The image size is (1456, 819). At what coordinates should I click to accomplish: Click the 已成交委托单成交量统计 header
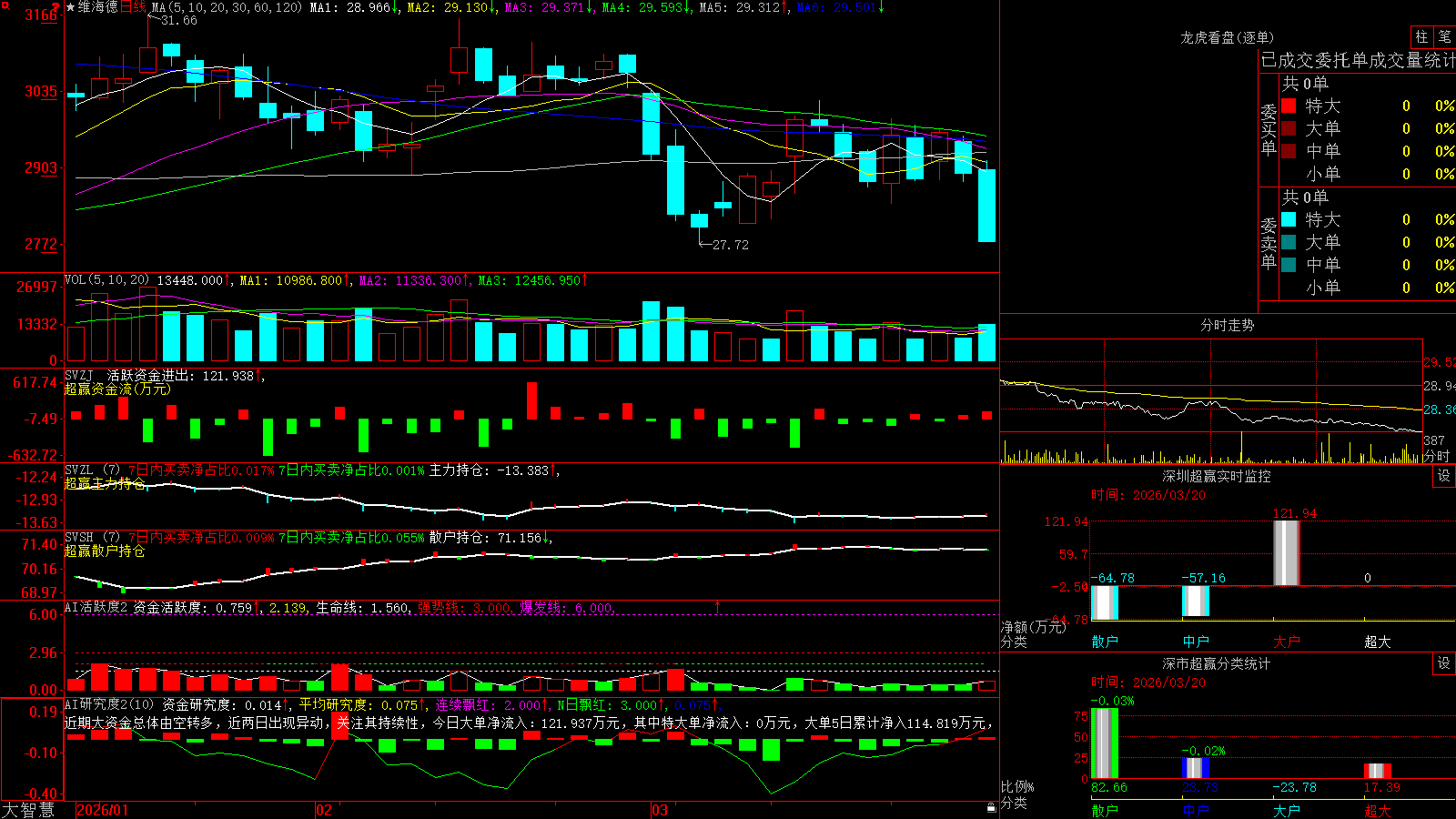pos(1358,60)
